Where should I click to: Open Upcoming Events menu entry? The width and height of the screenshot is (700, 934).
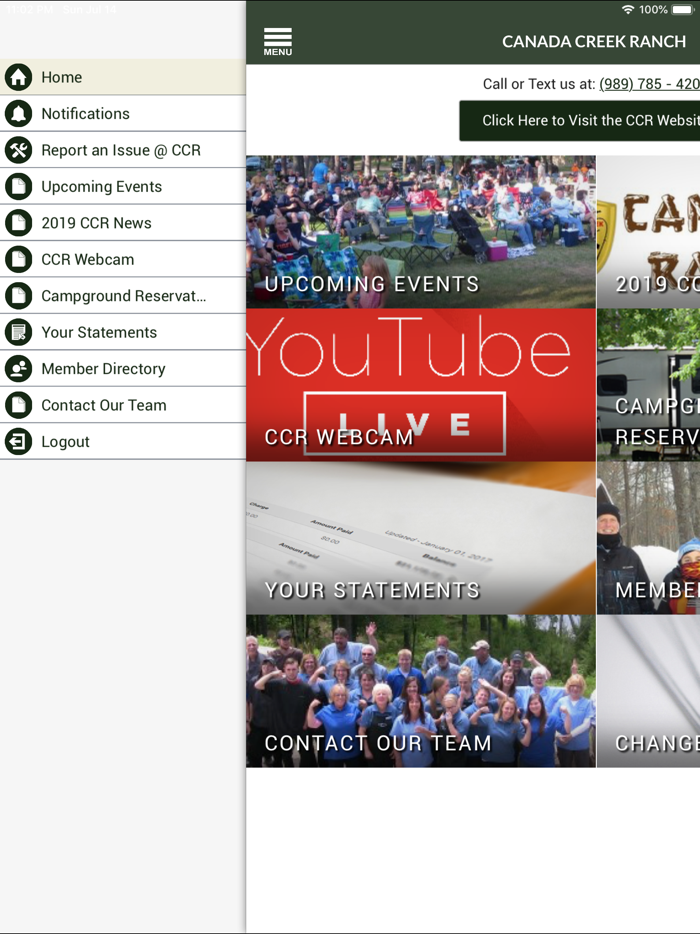(x=123, y=186)
